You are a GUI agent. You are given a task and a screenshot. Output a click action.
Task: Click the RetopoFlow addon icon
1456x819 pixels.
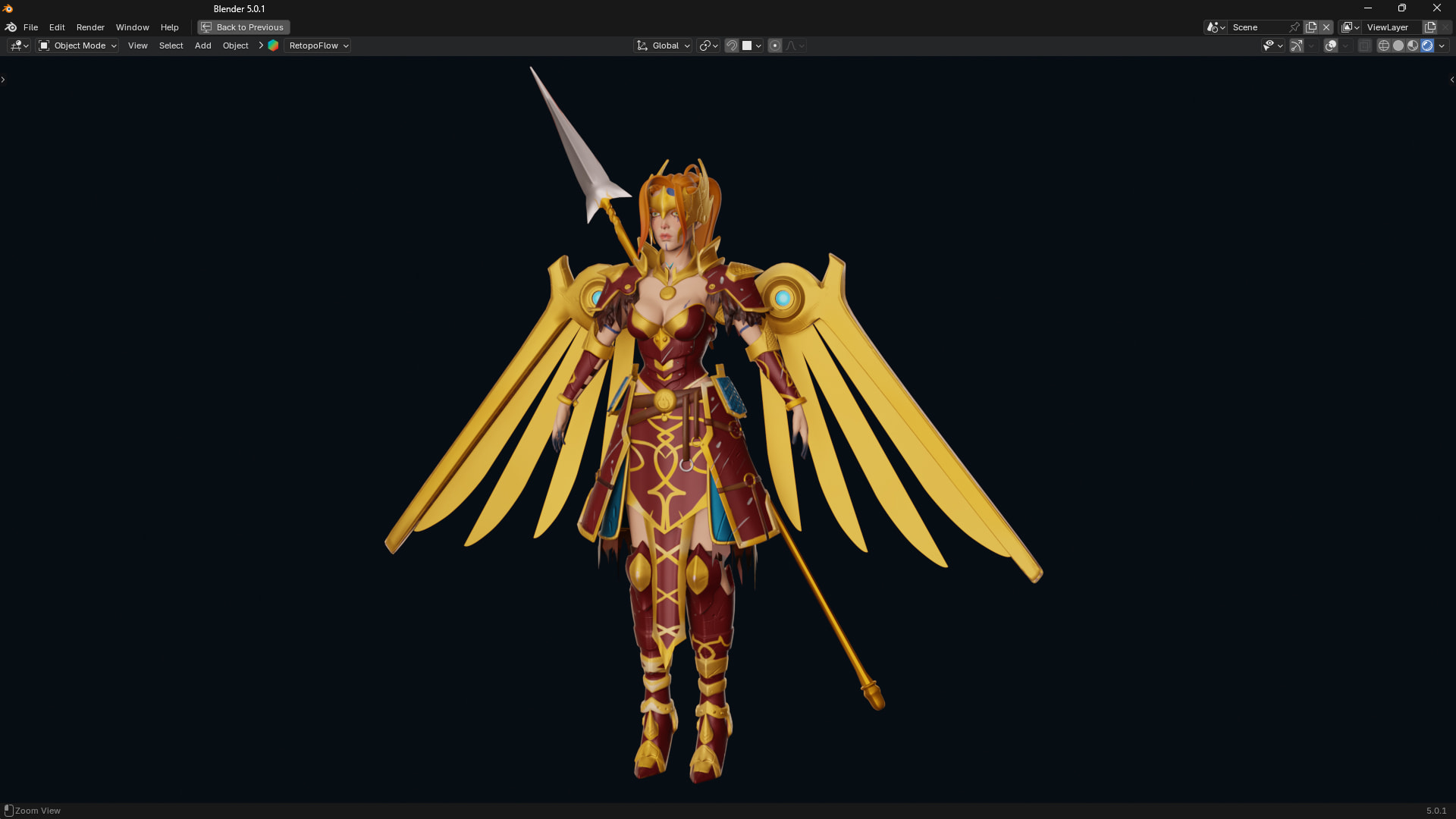tap(273, 45)
